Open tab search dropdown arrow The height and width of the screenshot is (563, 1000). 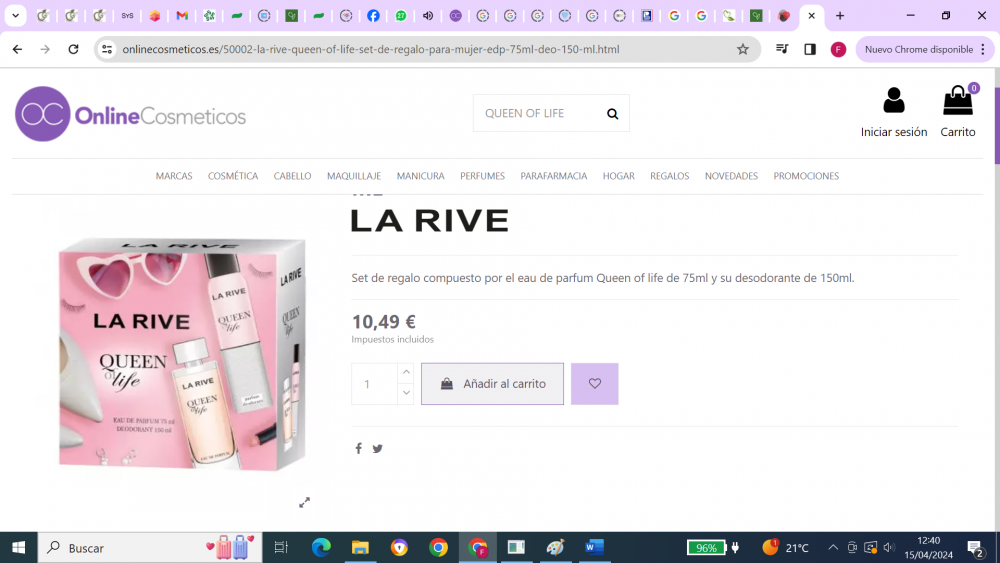pos(15,16)
